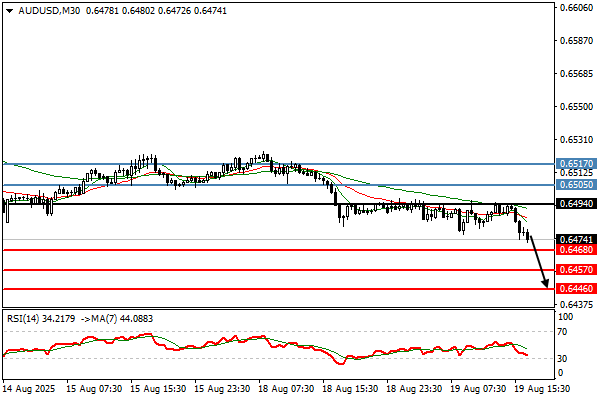Select the 0.65050 resistance price label
The width and height of the screenshot is (600, 400).
(576, 185)
